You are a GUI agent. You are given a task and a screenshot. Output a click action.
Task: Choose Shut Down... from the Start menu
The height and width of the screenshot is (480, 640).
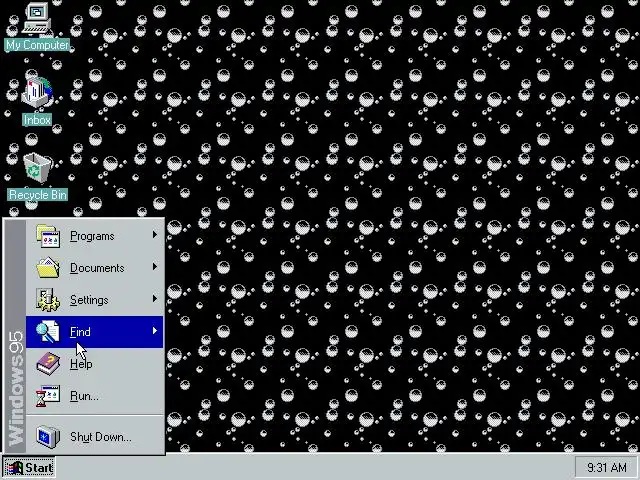95,437
